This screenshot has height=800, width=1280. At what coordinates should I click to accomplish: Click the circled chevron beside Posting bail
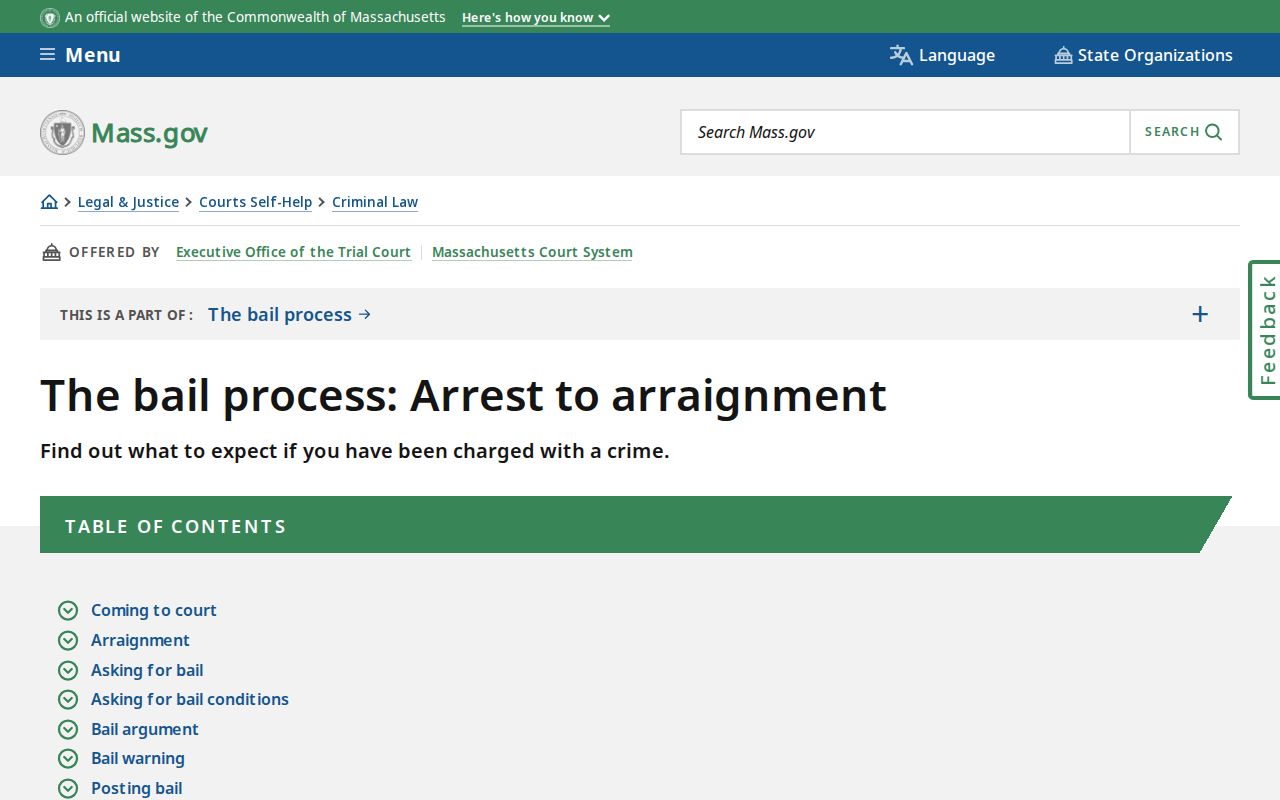(x=68, y=788)
